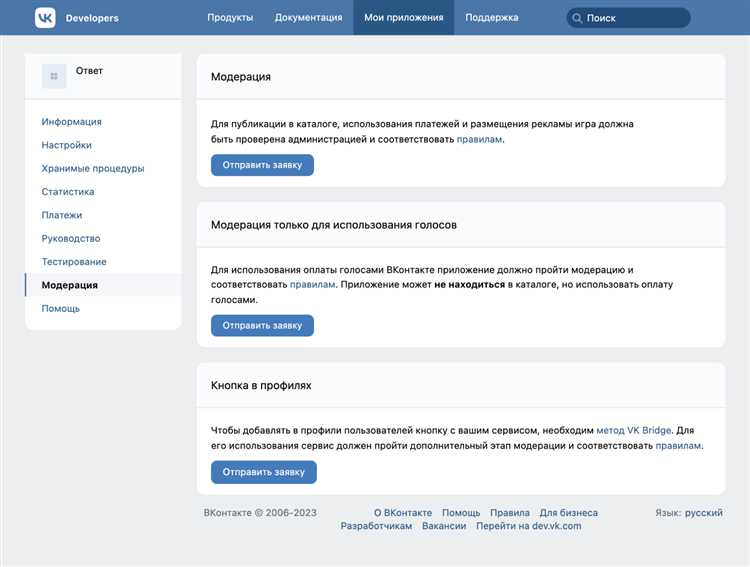The width and height of the screenshot is (750, 567).
Task: Open Помощь in the sidebar
Action: 61,309
